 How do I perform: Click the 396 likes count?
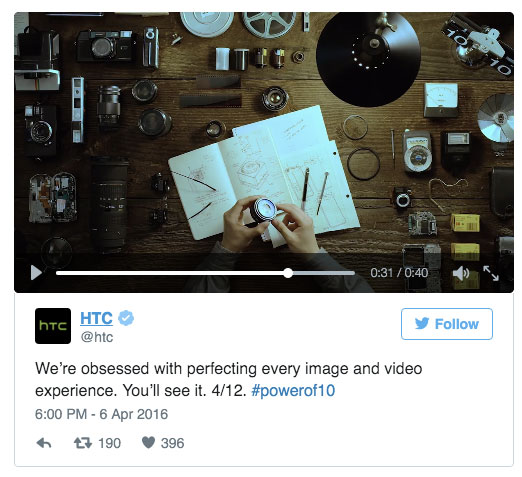[172, 443]
